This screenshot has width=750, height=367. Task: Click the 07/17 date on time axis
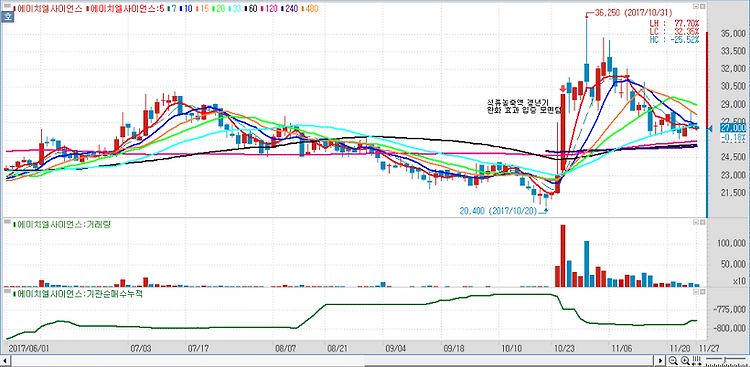(x=198, y=347)
